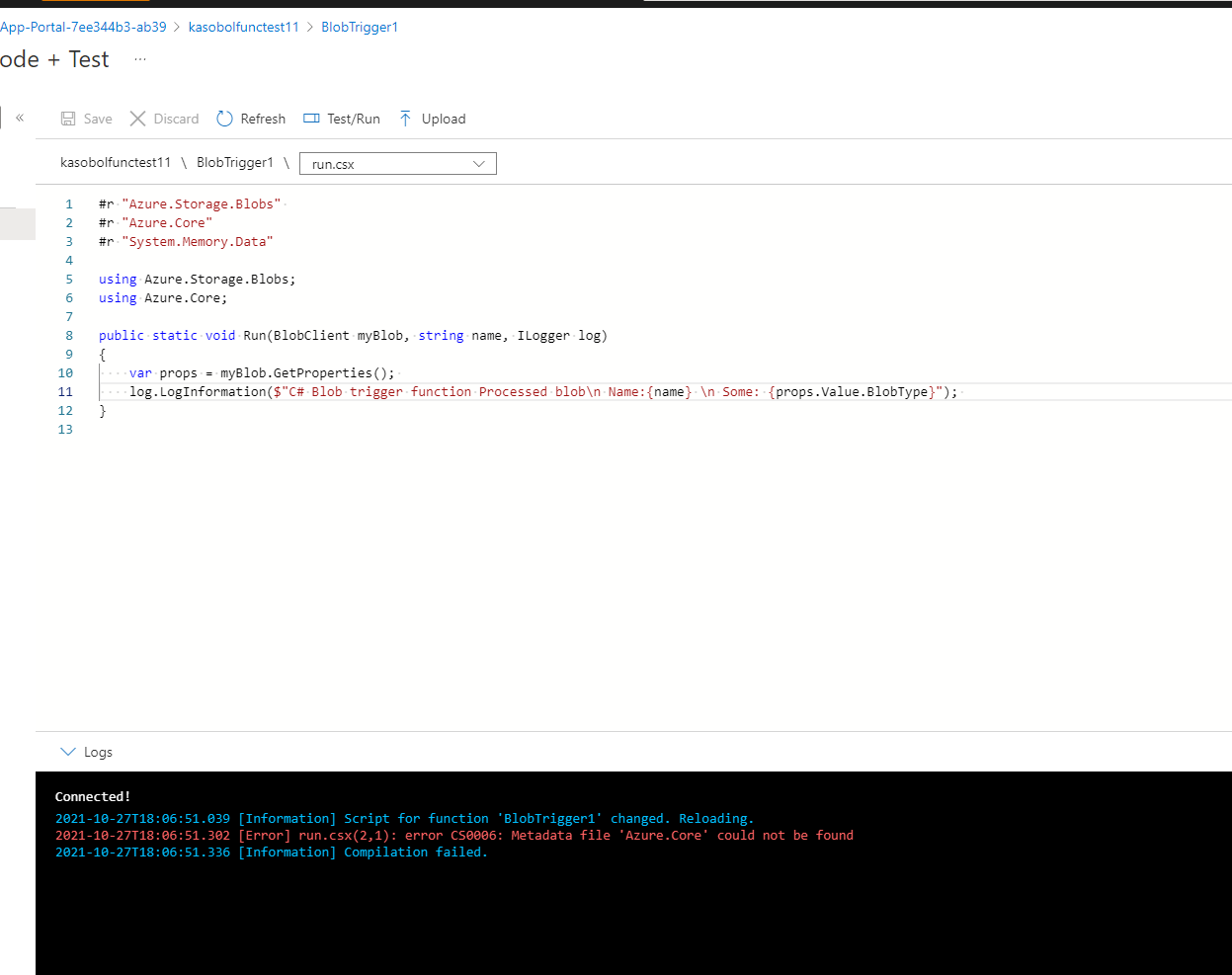
Task: Navigate to App-Portal-7ee344b3-ab39 breadcrumb
Action: tap(83, 27)
